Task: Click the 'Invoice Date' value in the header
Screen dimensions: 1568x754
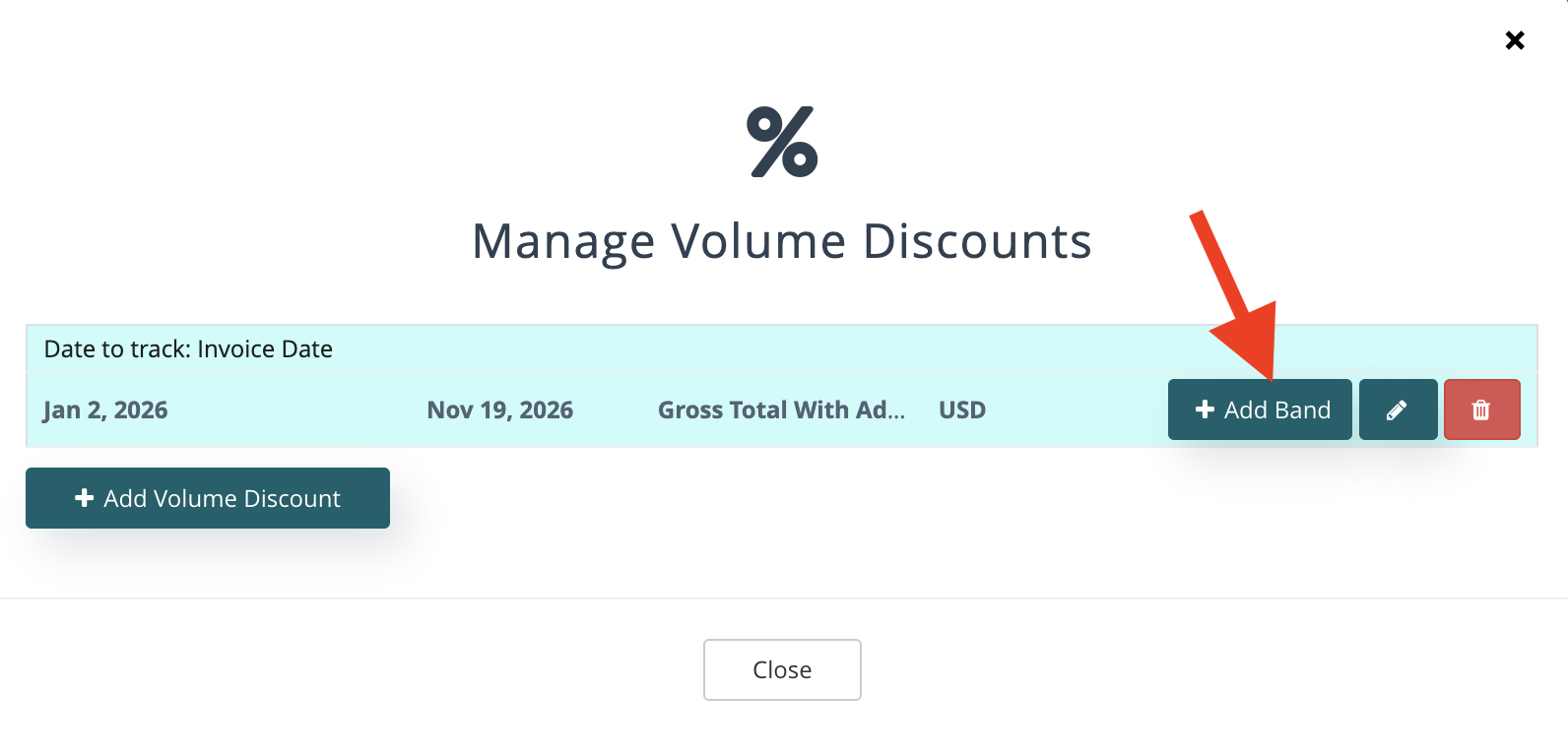Action: click(x=265, y=349)
